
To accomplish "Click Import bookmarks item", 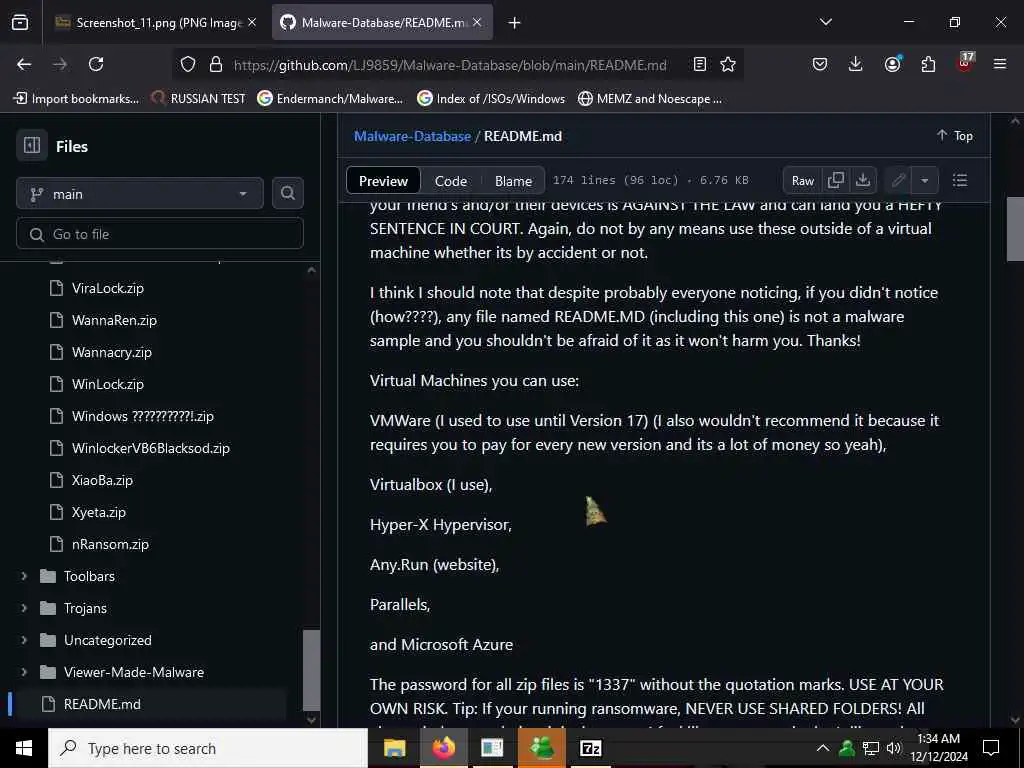I will pyautogui.click(x=76, y=99).
